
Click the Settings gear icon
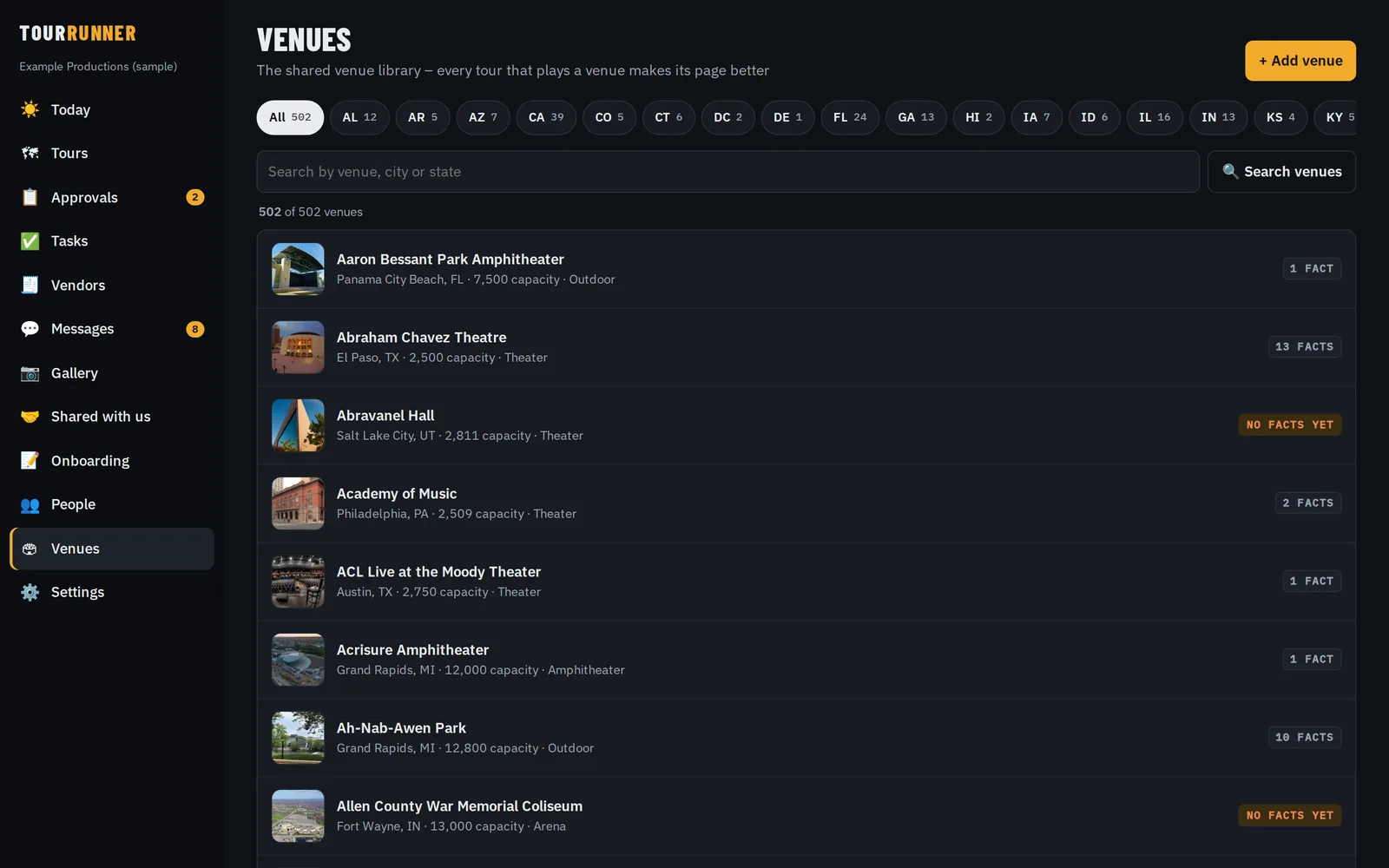30,592
